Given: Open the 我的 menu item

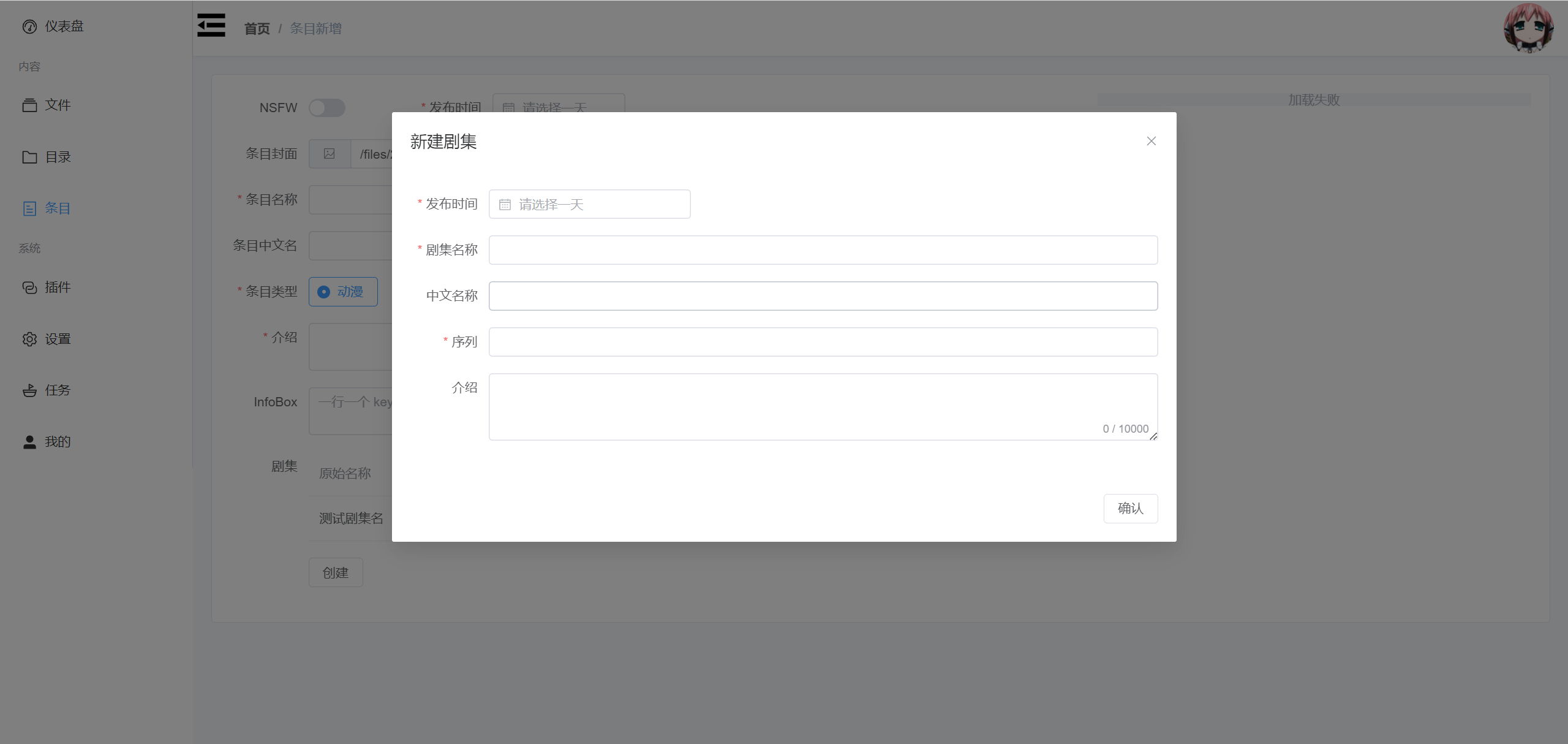Looking at the screenshot, I should click(96, 442).
